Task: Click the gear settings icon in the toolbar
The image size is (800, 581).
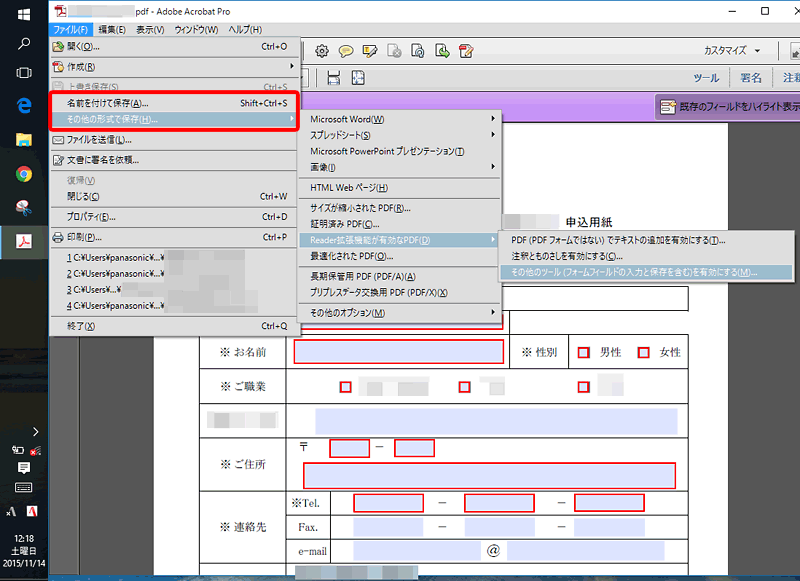Action: point(321,50)
